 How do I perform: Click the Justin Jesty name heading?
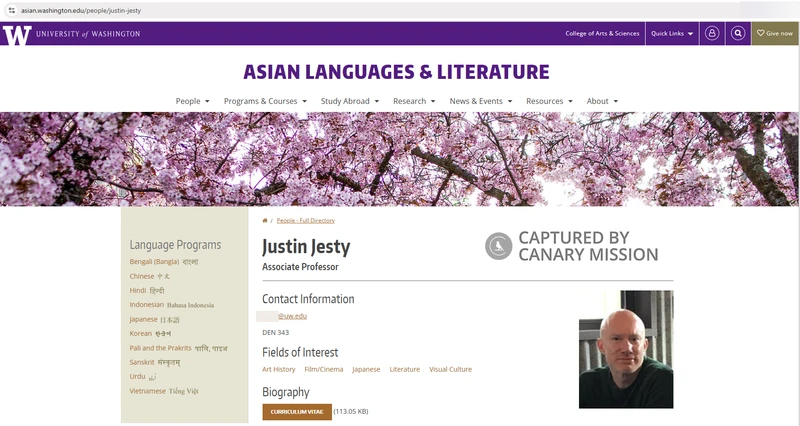click(x=306, y=247)
